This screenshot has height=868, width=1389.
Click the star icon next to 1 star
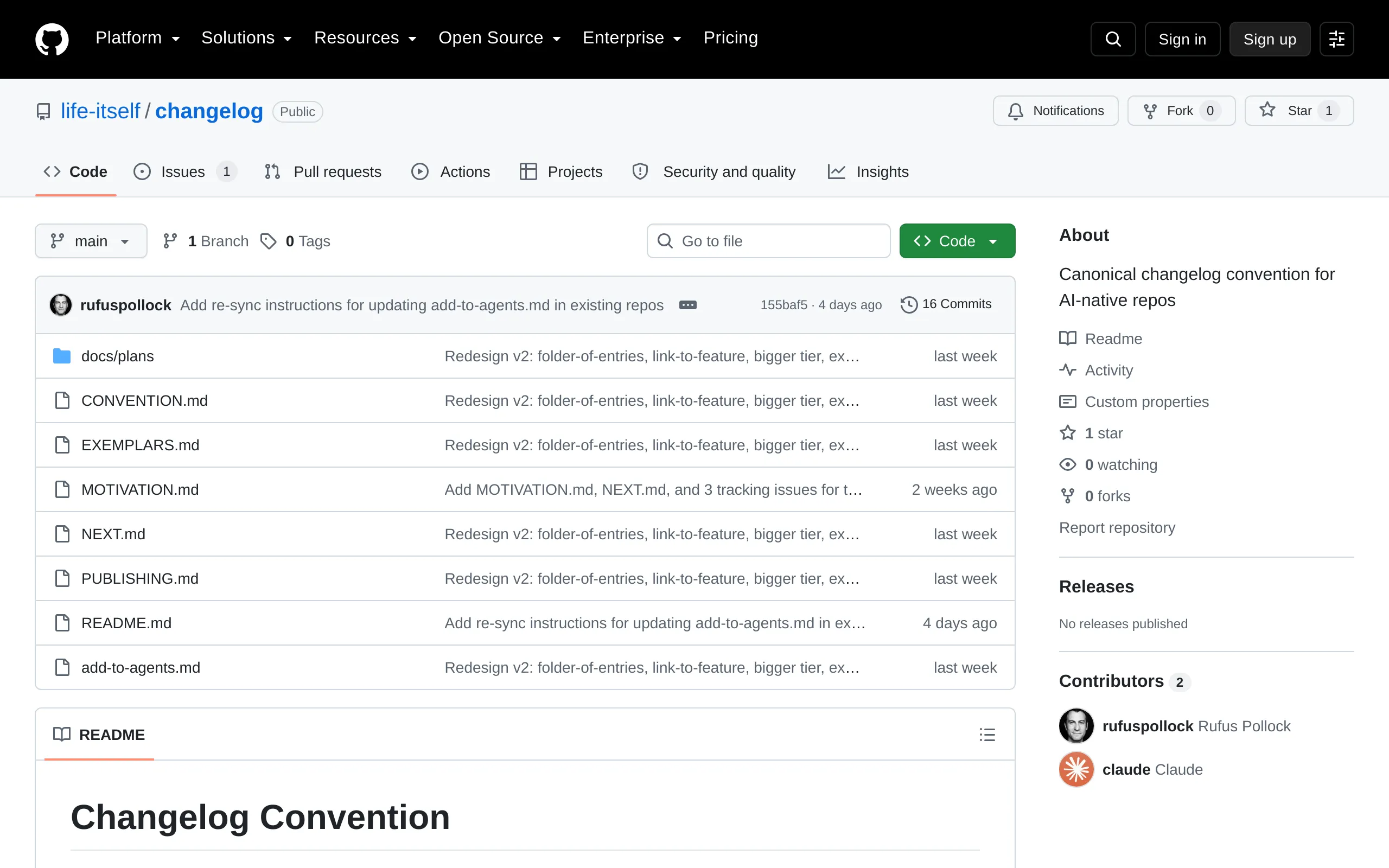coord(1068,432)
